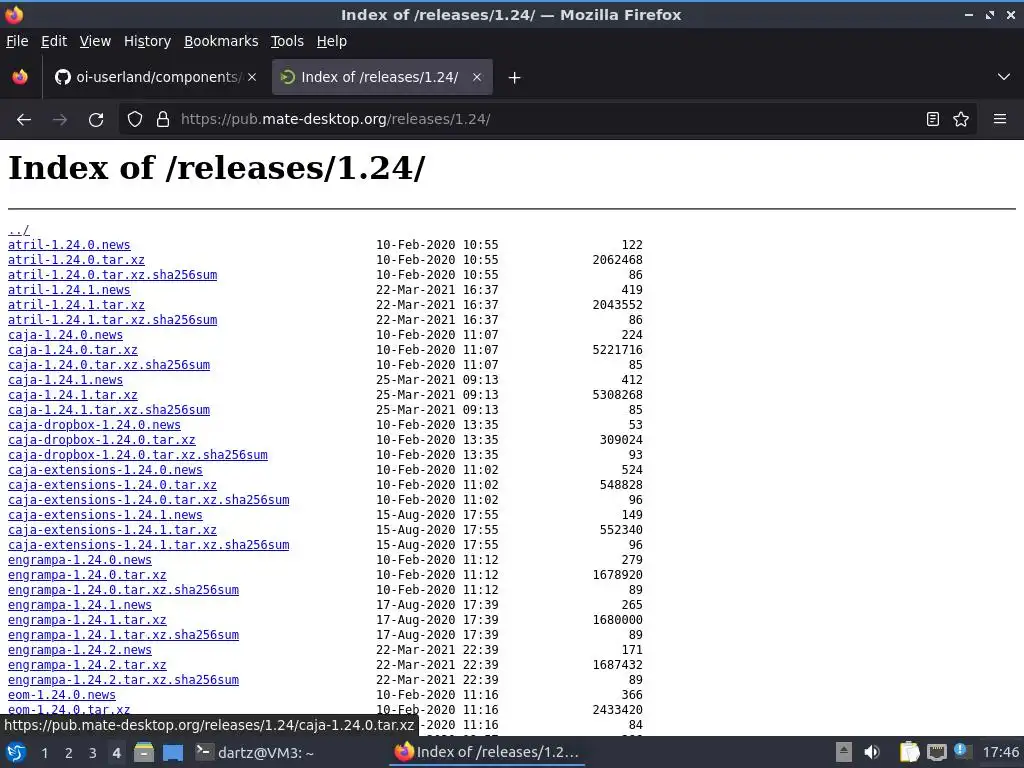This screenshot has width=1024, height=768.
Task: Switch to workspace 4
Action: pos(116,753)
